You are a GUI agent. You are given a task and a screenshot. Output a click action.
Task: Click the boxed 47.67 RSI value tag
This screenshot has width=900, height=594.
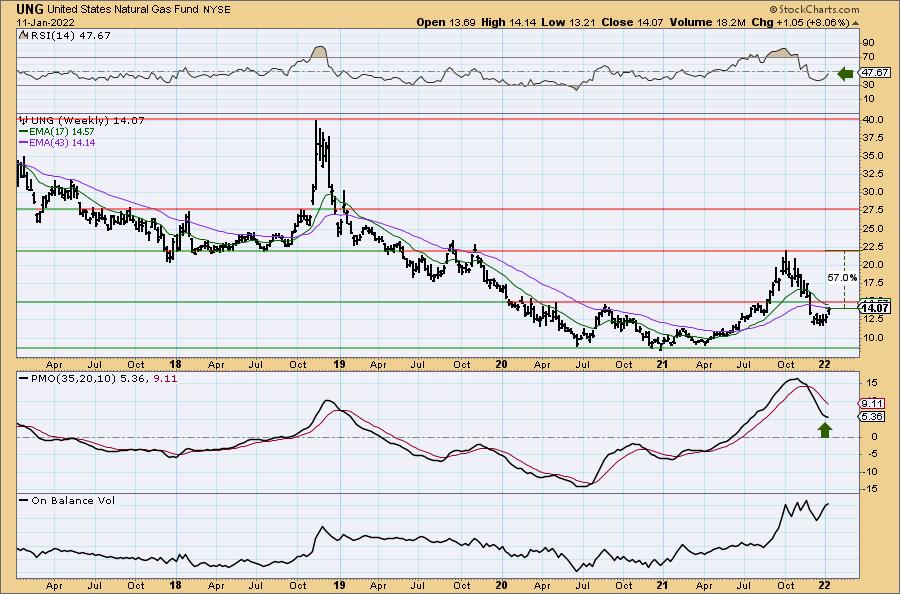875,73
